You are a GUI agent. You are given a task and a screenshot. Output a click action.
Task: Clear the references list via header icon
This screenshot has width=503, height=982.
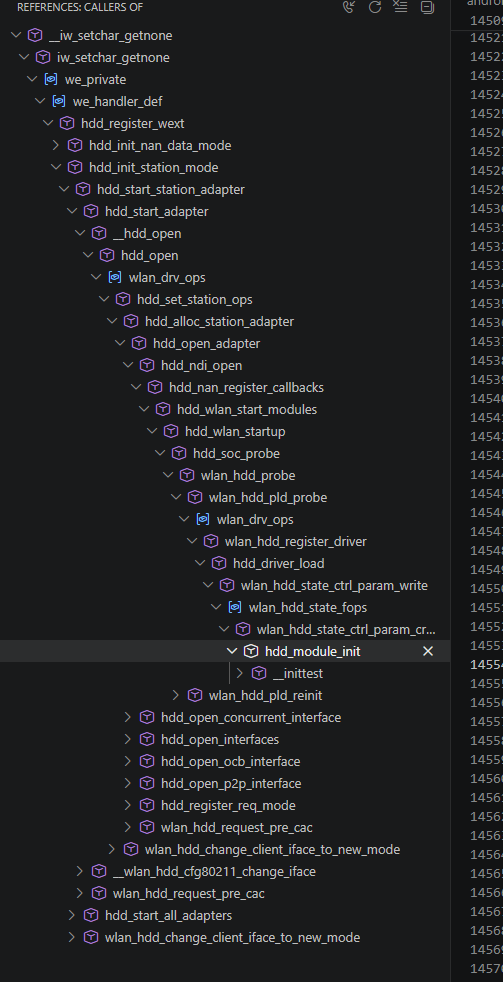tap(400, 7)
